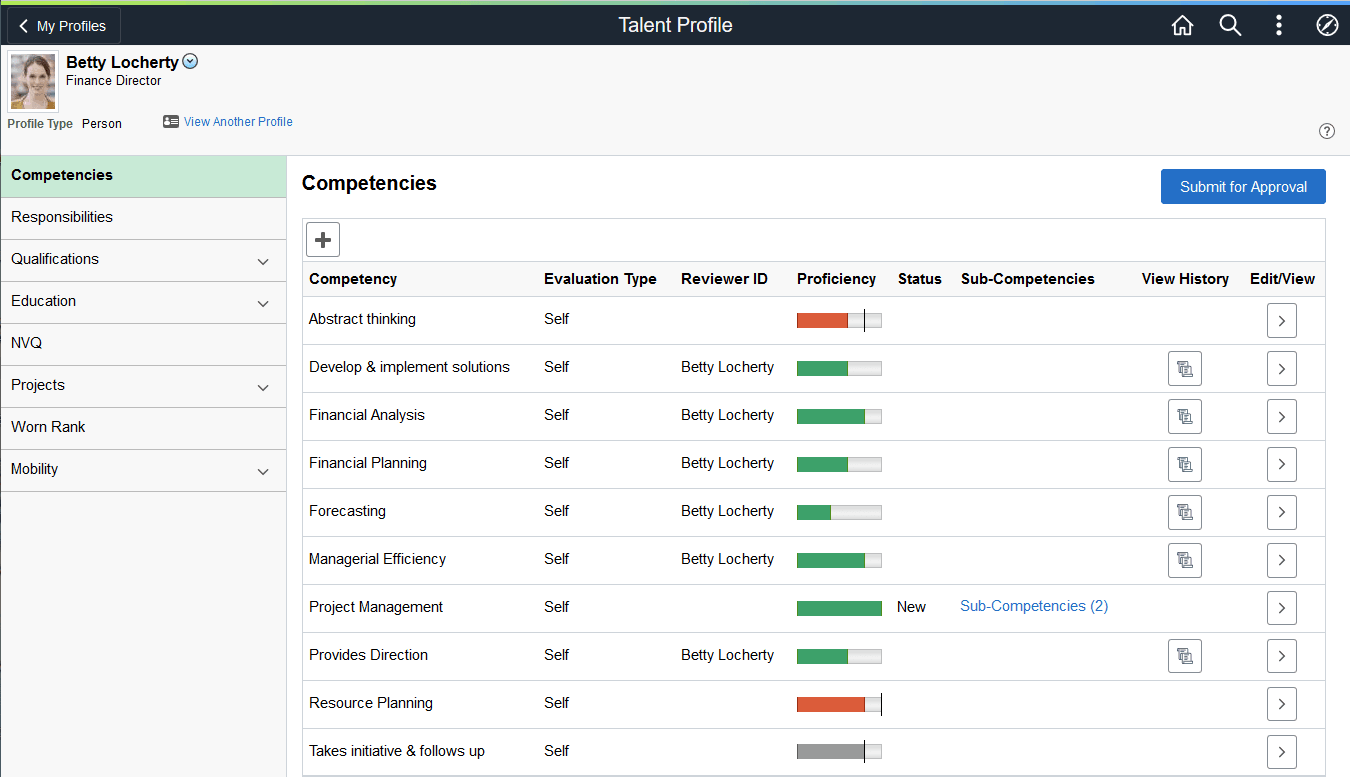
Task: Open View History for Forecasting
Action: (x=1185, y=512)
